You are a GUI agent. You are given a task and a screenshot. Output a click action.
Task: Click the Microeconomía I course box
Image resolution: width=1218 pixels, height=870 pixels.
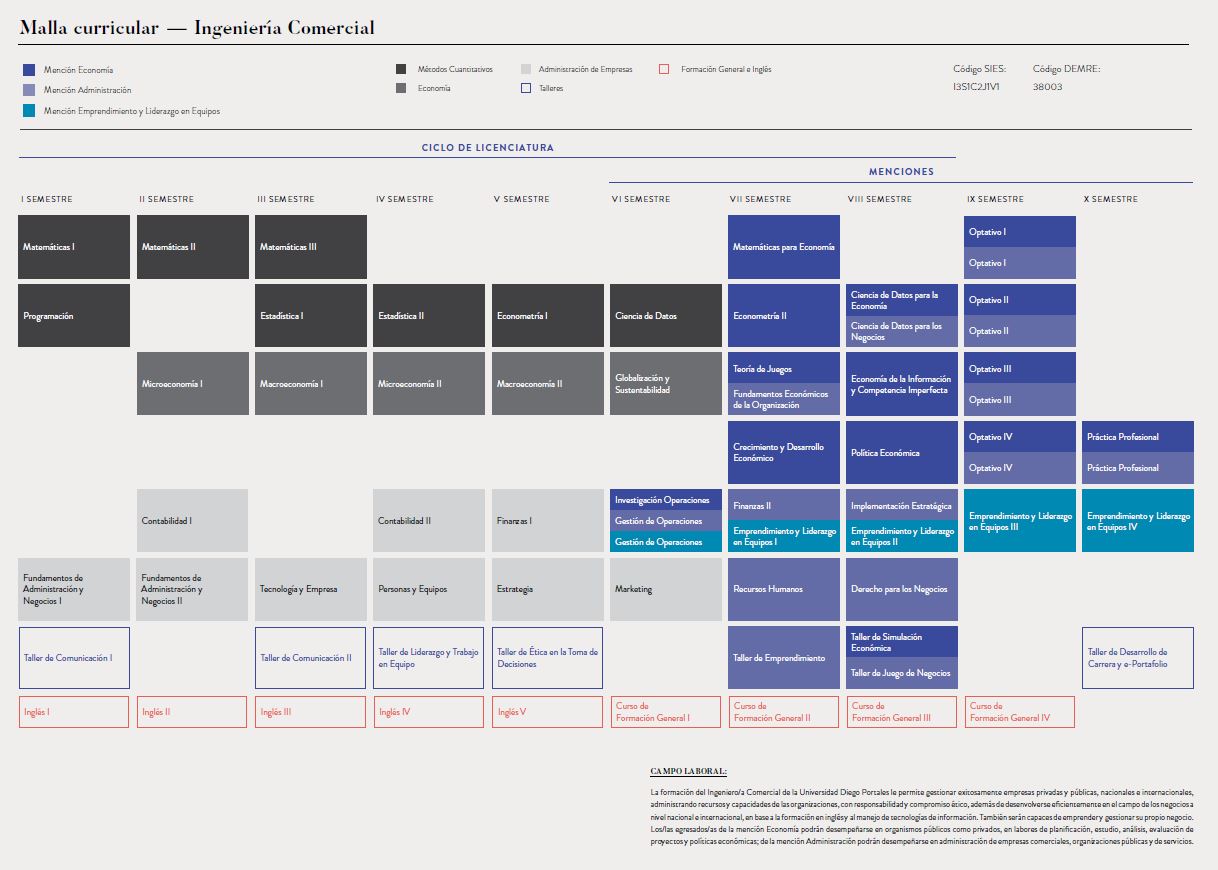pyautogui.click(x=192, y=384)
